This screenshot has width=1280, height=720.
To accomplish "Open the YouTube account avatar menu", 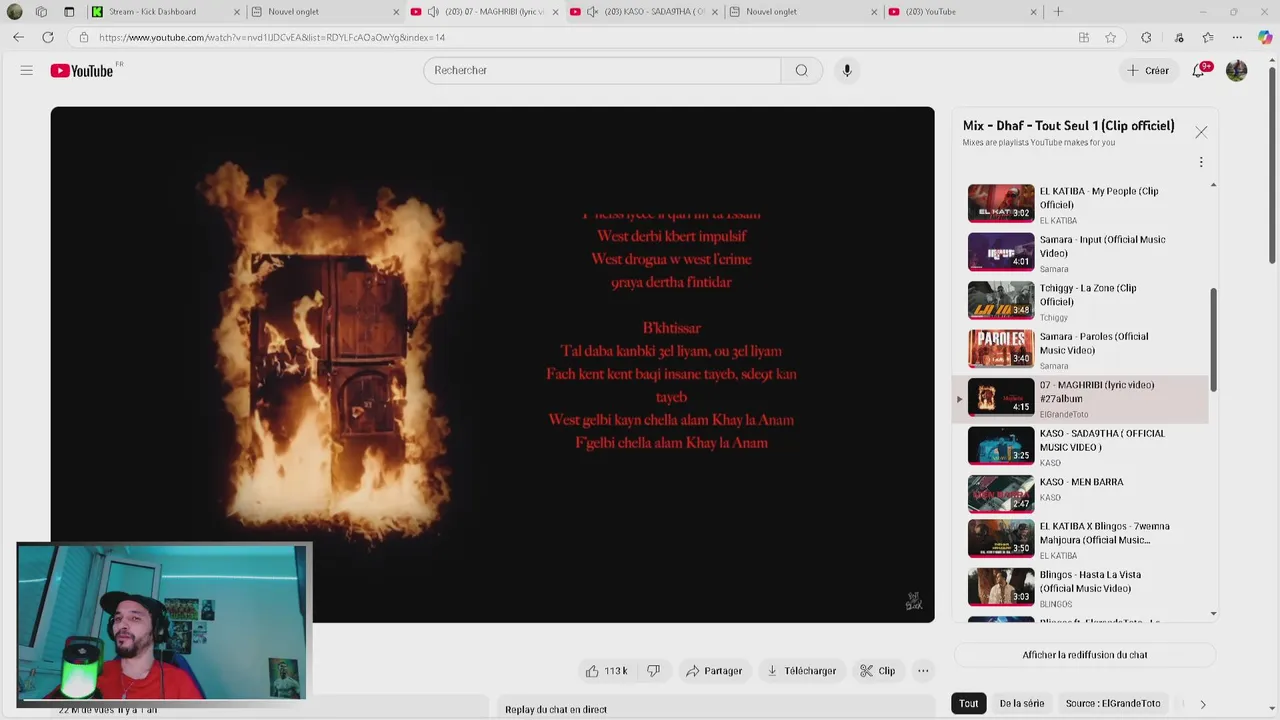I will [1237, 70].
